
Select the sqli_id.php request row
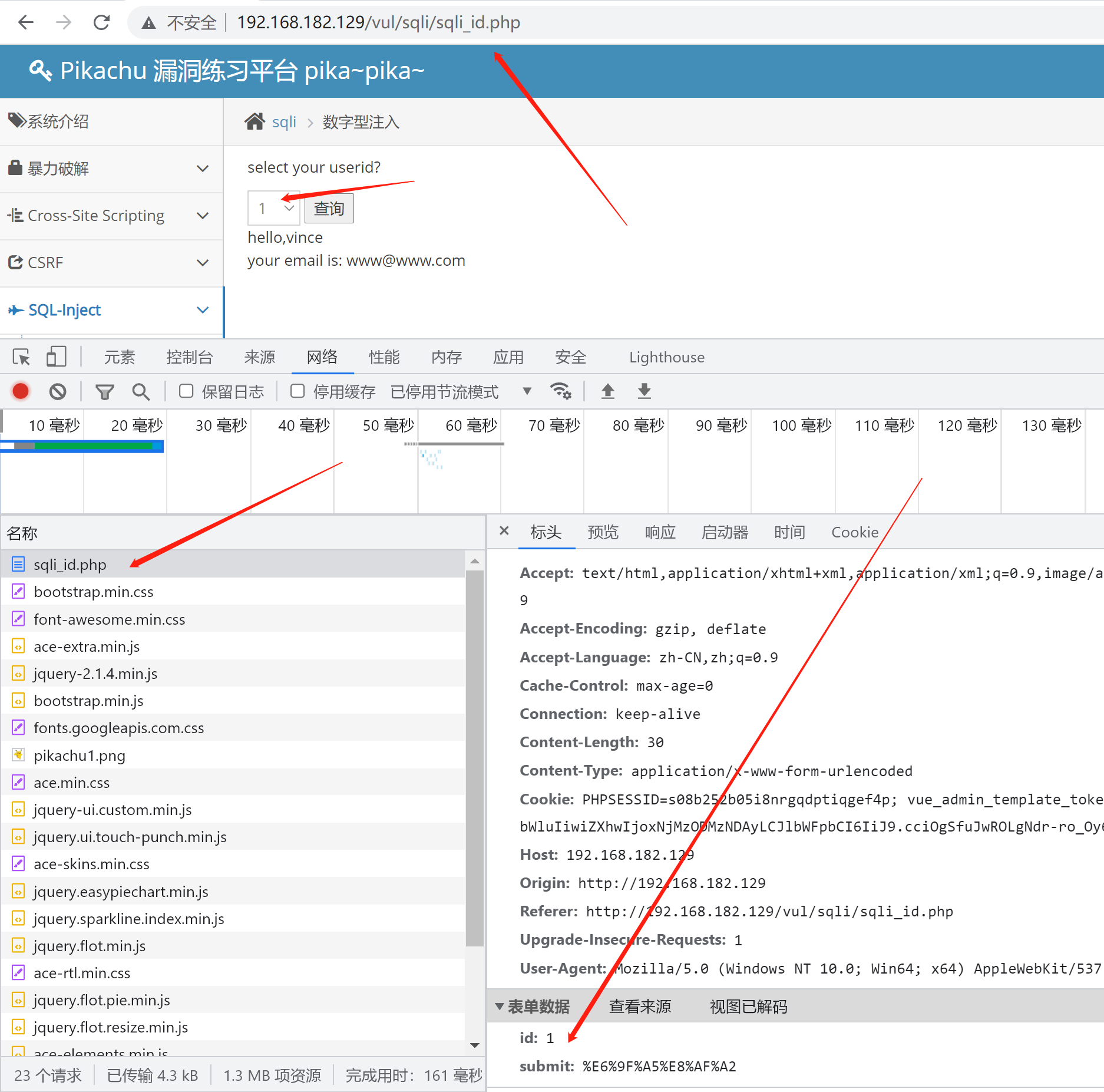[x=233, y=565]
